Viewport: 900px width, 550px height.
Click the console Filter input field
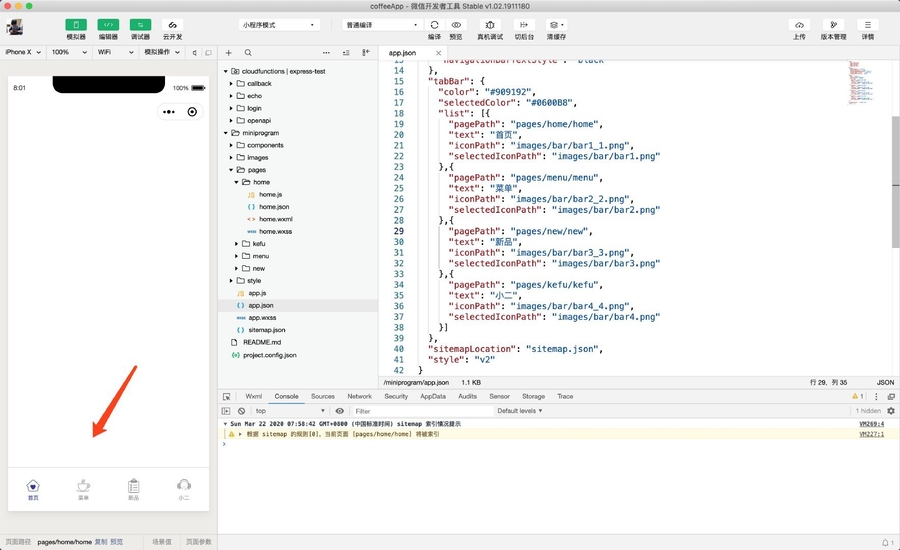tap(420, 411)
